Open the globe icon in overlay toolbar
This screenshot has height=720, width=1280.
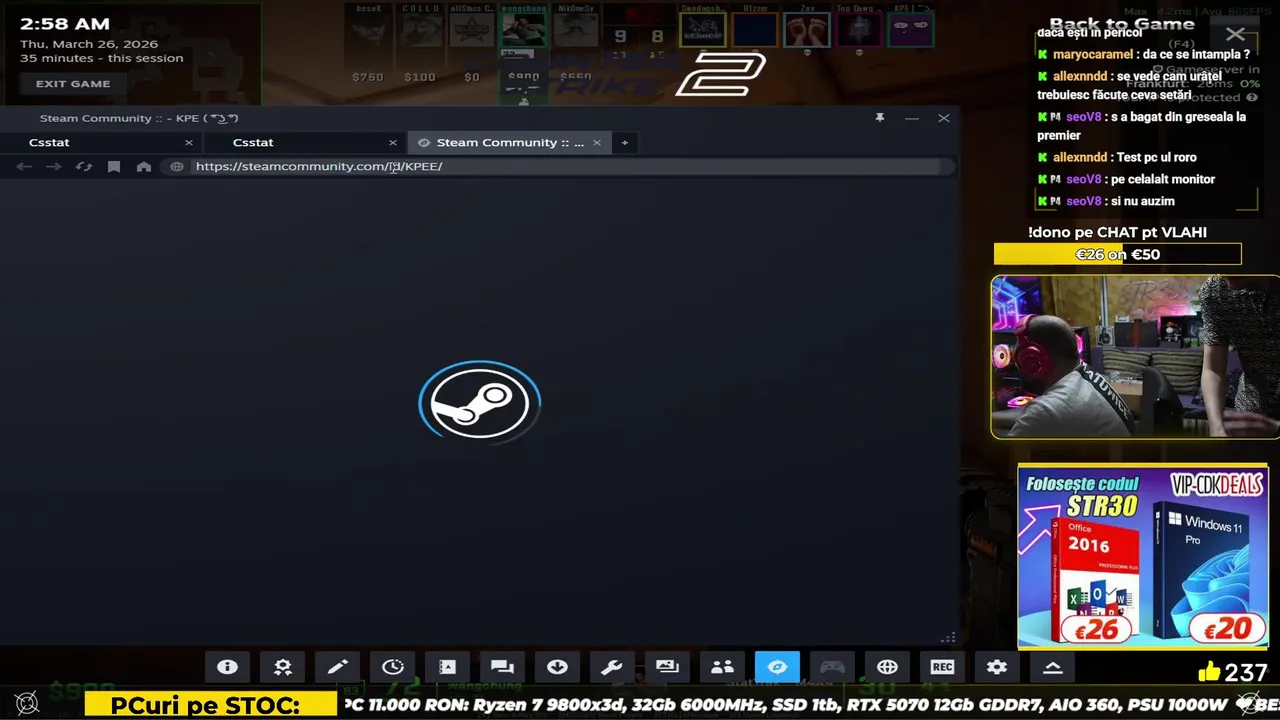[x=887, y=667]
